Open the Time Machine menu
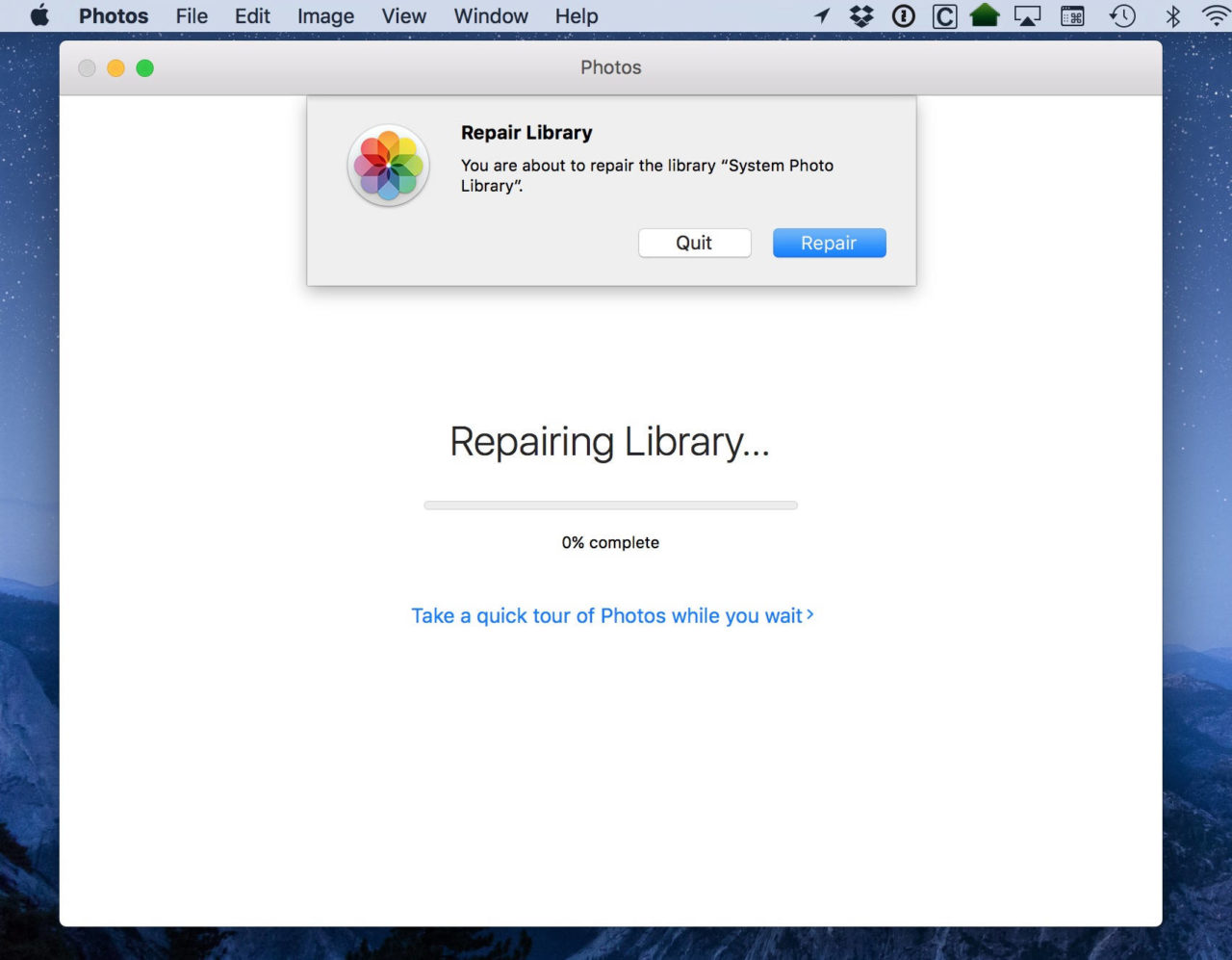The image size is (1232, 960). click(1122, 15)
